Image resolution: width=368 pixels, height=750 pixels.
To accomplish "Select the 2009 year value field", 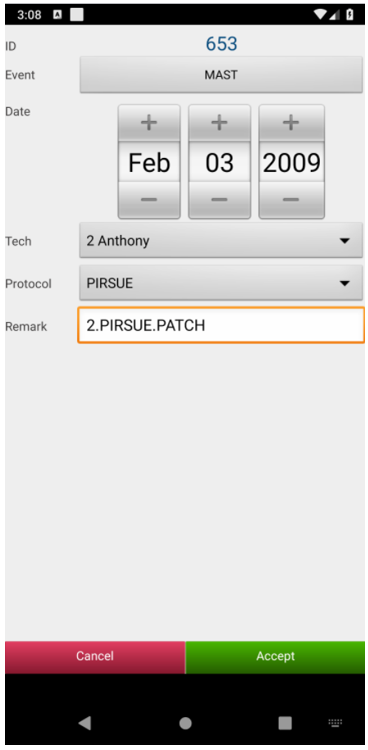I will [x=291, y=162].
